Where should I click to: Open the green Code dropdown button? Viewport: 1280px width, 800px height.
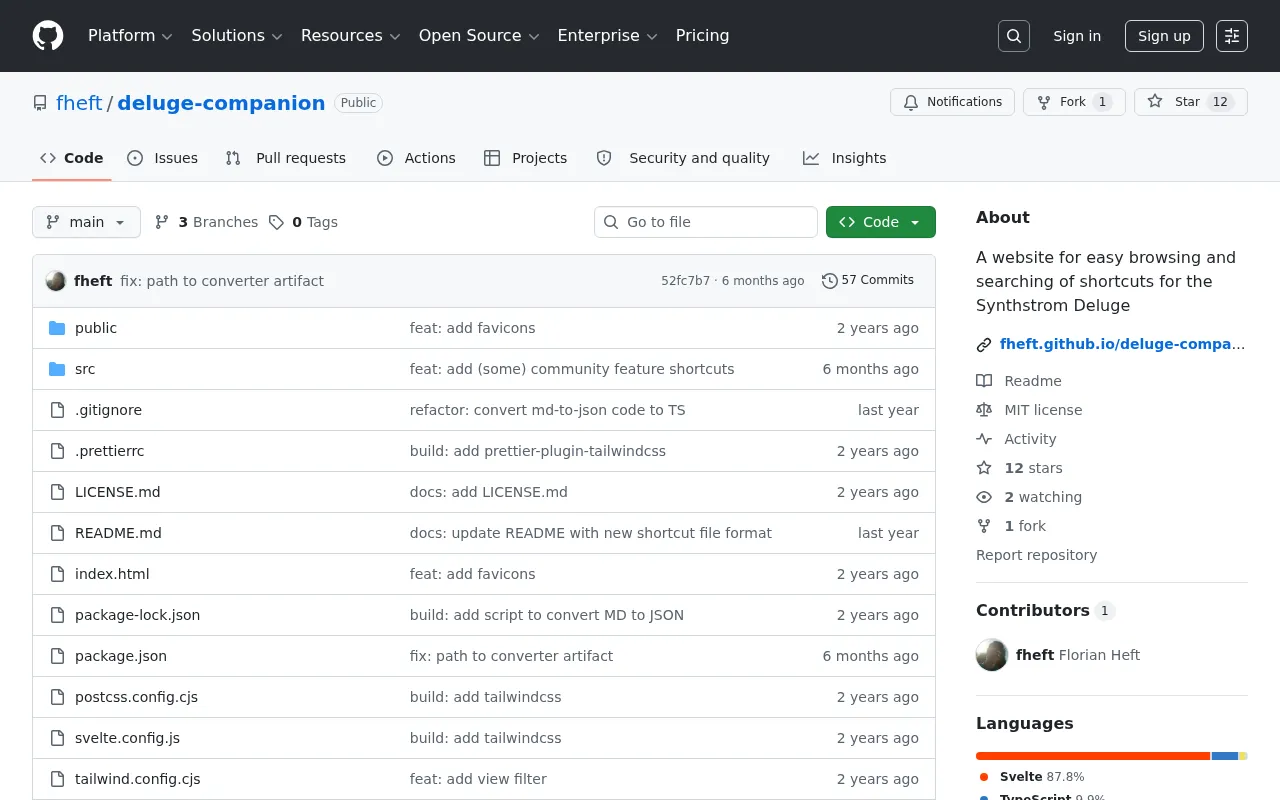[881, 222]
